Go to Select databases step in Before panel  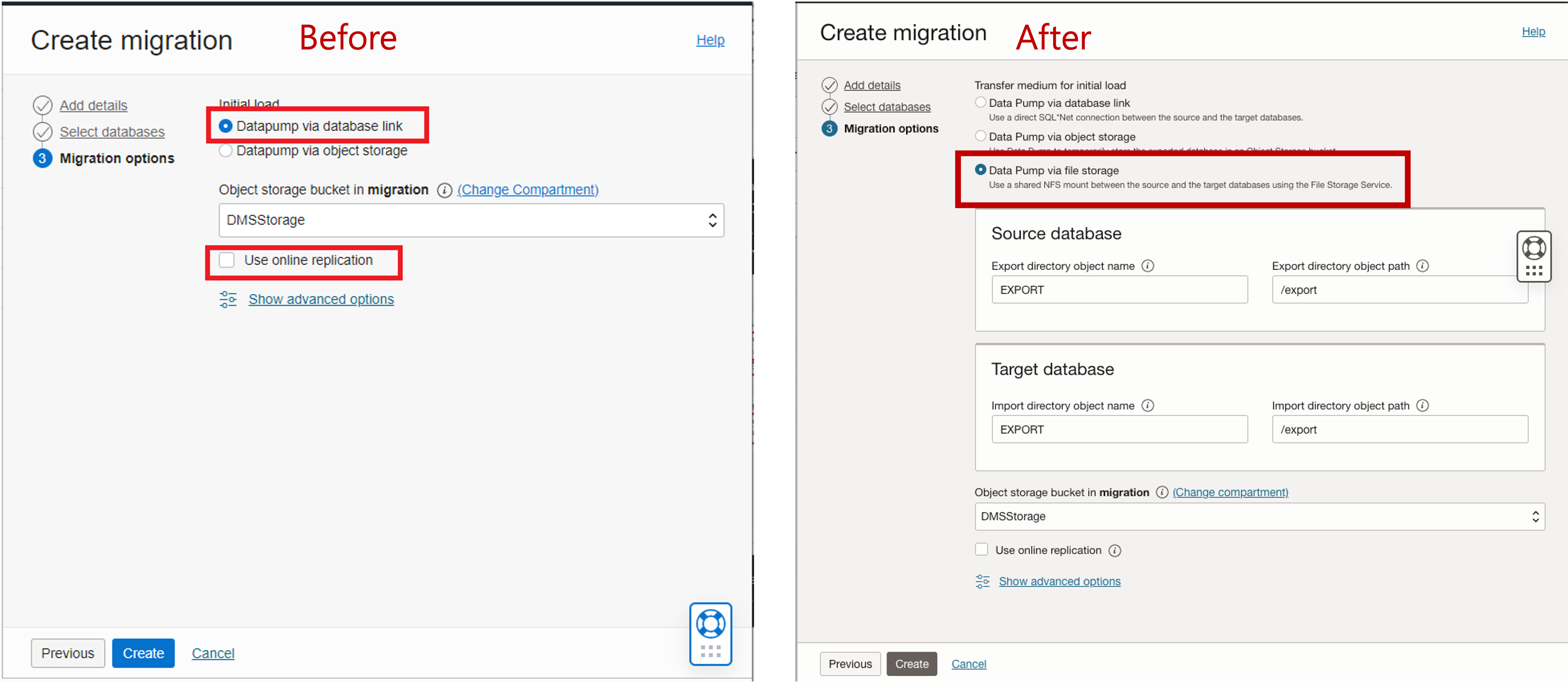(x=112, y=132)
